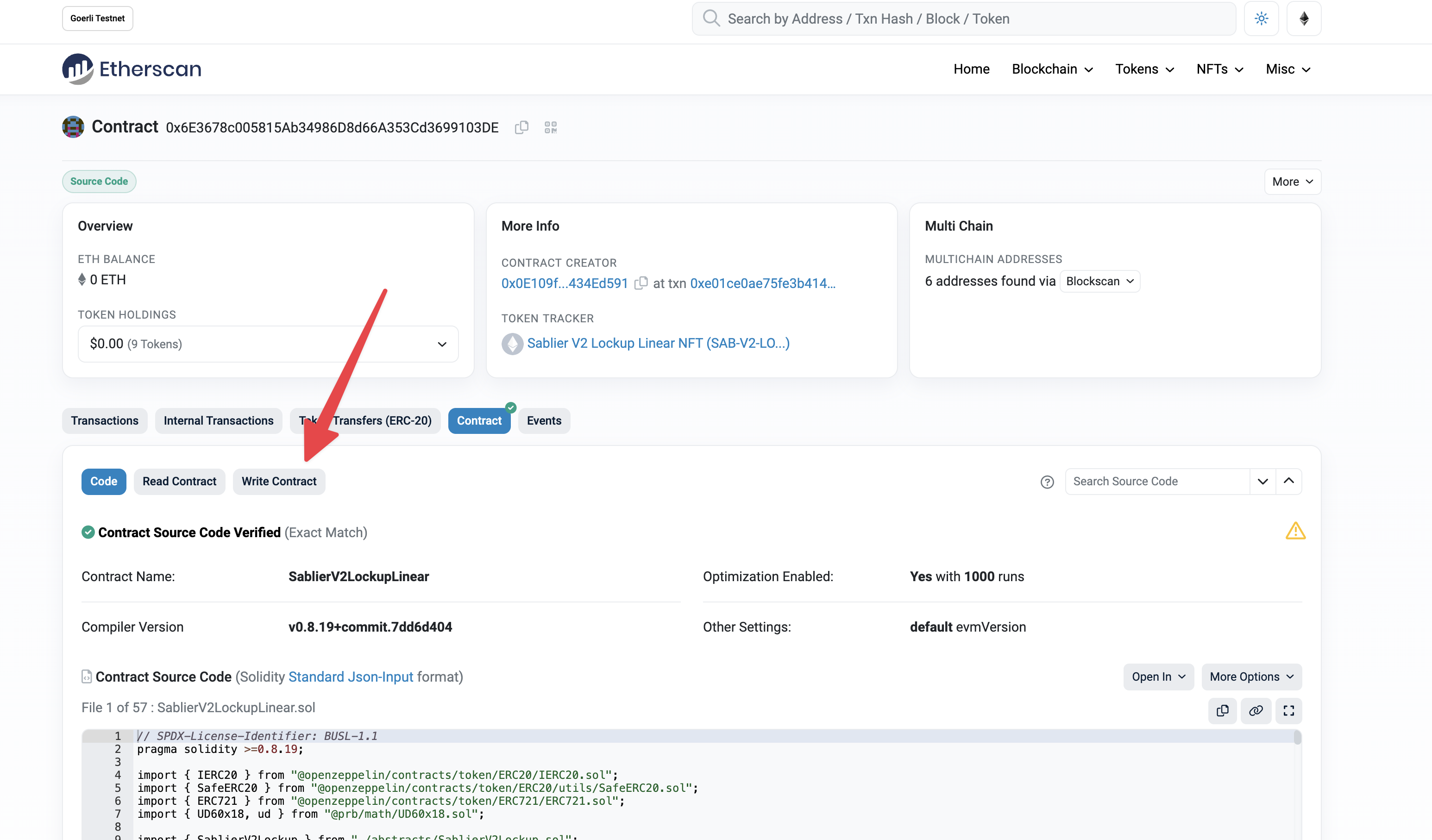The height and width of the screenshot is (840, 1432).
Task: Click the Source Code badge
Action: (99, 182)
